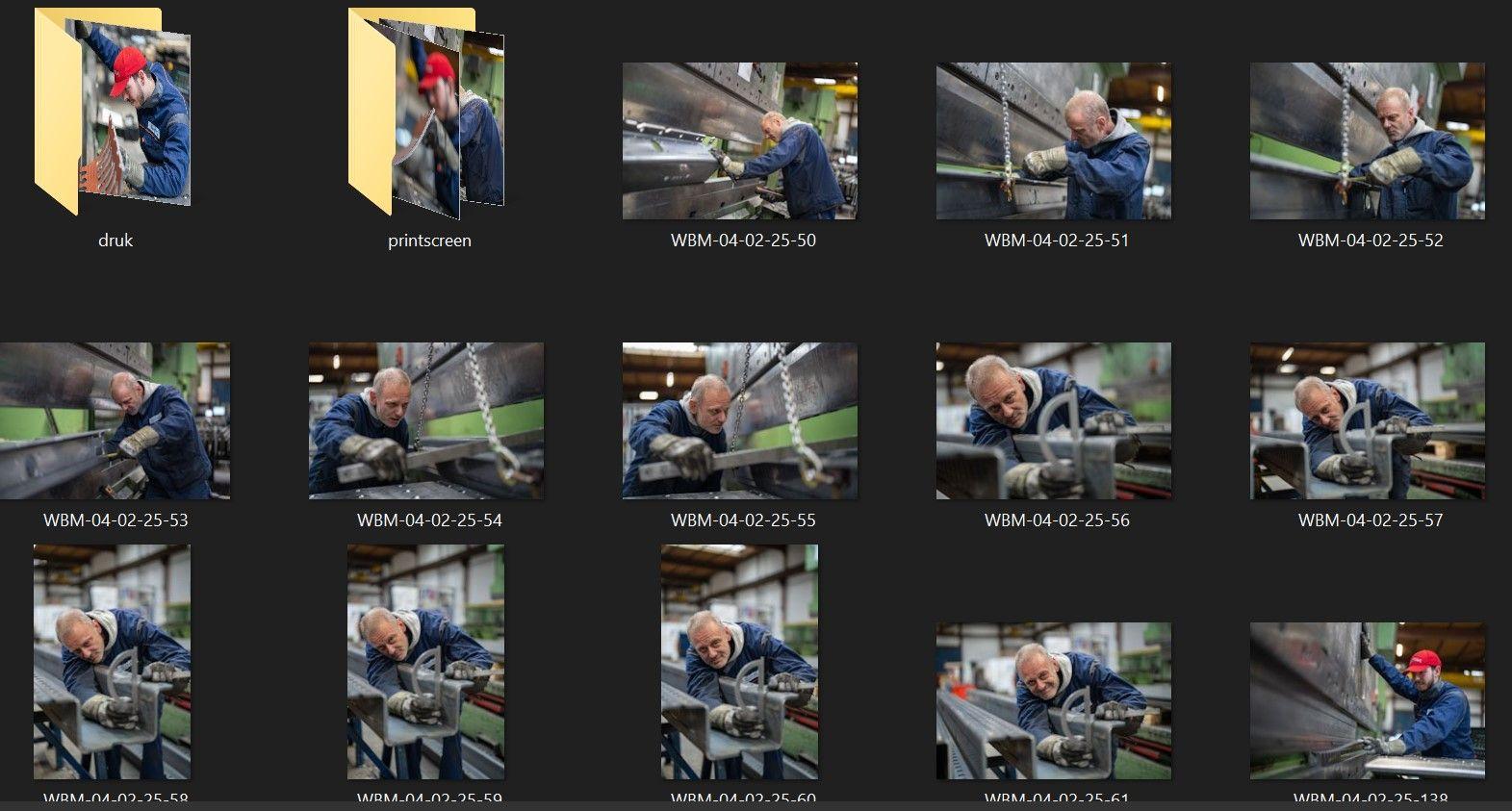Viewport: 1512px width, 811px height.
Task: Select photo thumbnail WBM-04-02-25-57
Action: pyautogui.click(x=1367, y=420)
